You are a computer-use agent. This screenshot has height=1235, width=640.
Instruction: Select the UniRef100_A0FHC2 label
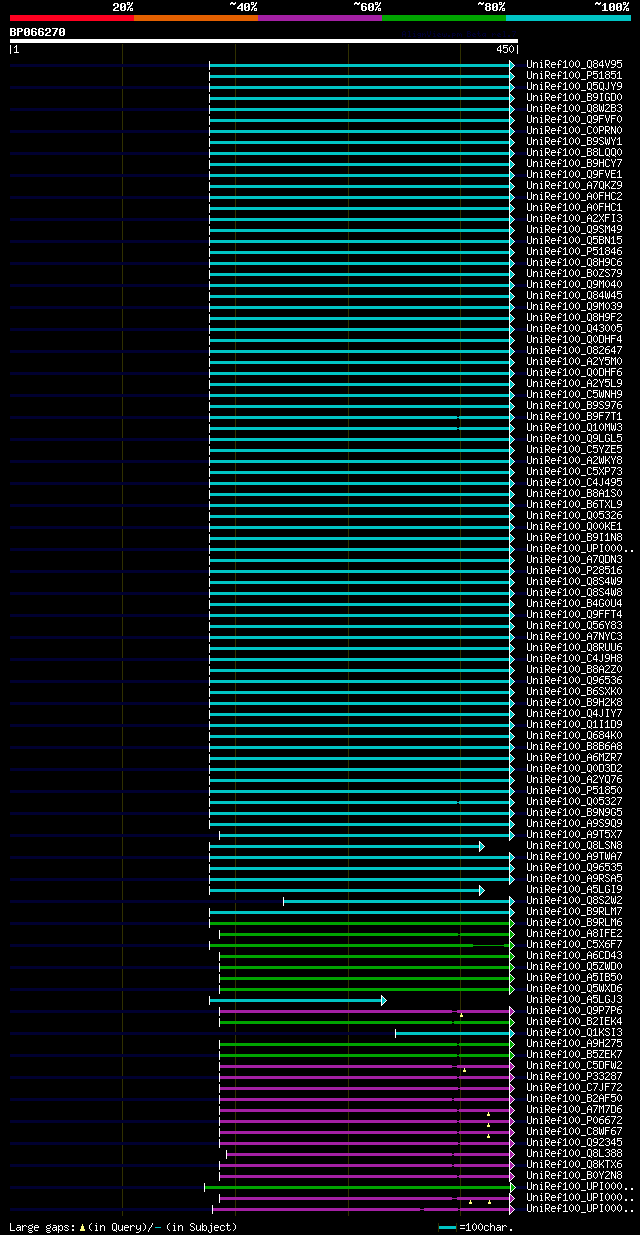click(574, 196)
